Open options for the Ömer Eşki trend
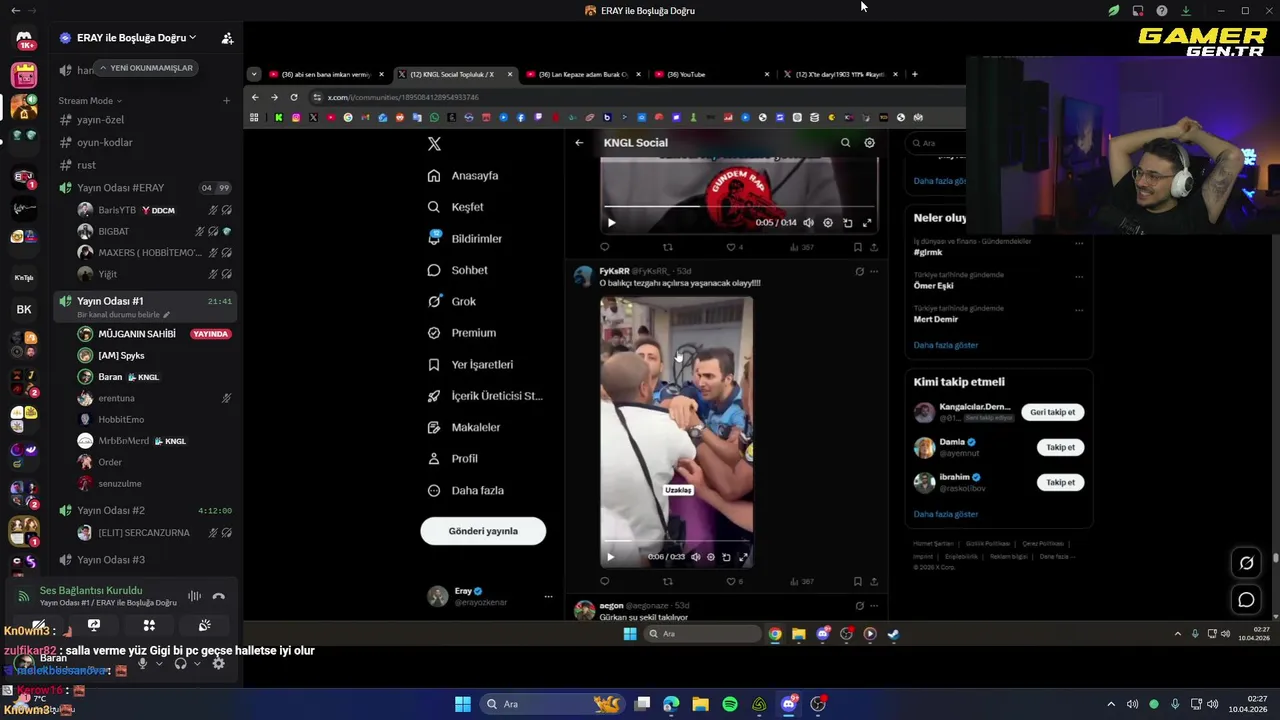 [x=1079, y=276]
